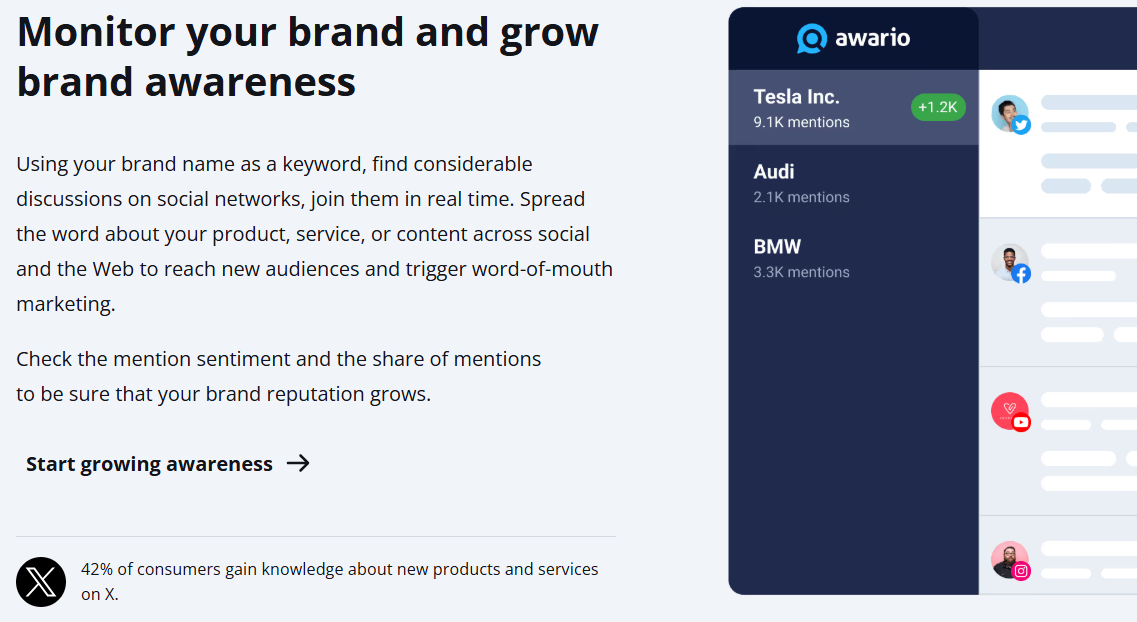
Task: Click the Monitor your brand heading
Action: pos(307,57)
